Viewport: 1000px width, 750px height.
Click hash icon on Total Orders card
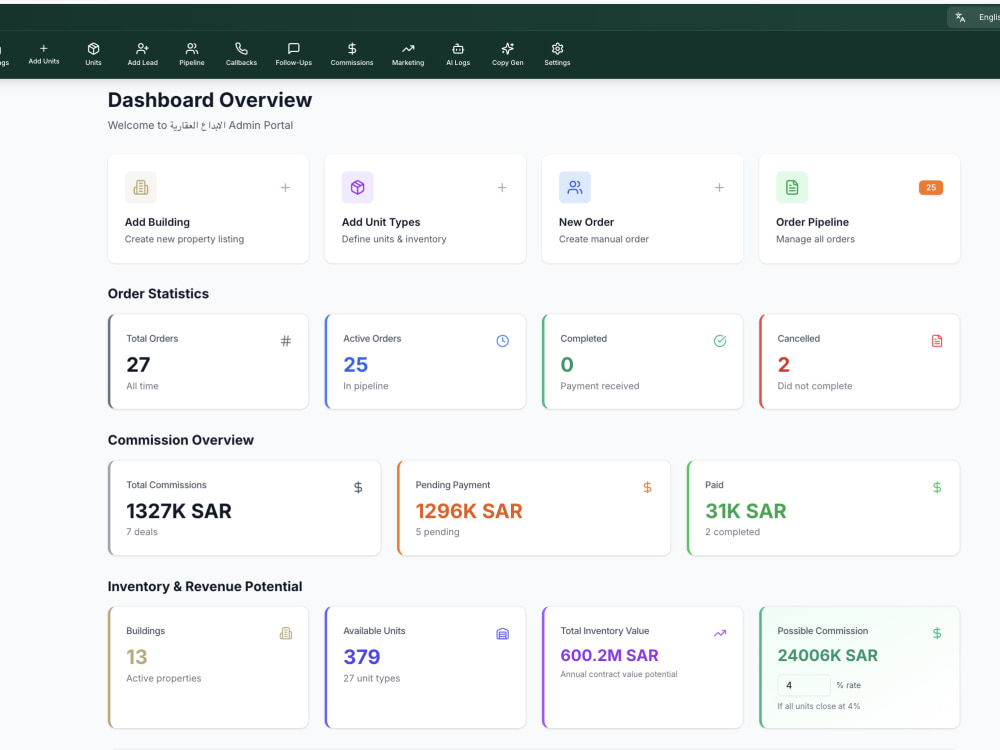pyautogui.click(x=286, y=341)
